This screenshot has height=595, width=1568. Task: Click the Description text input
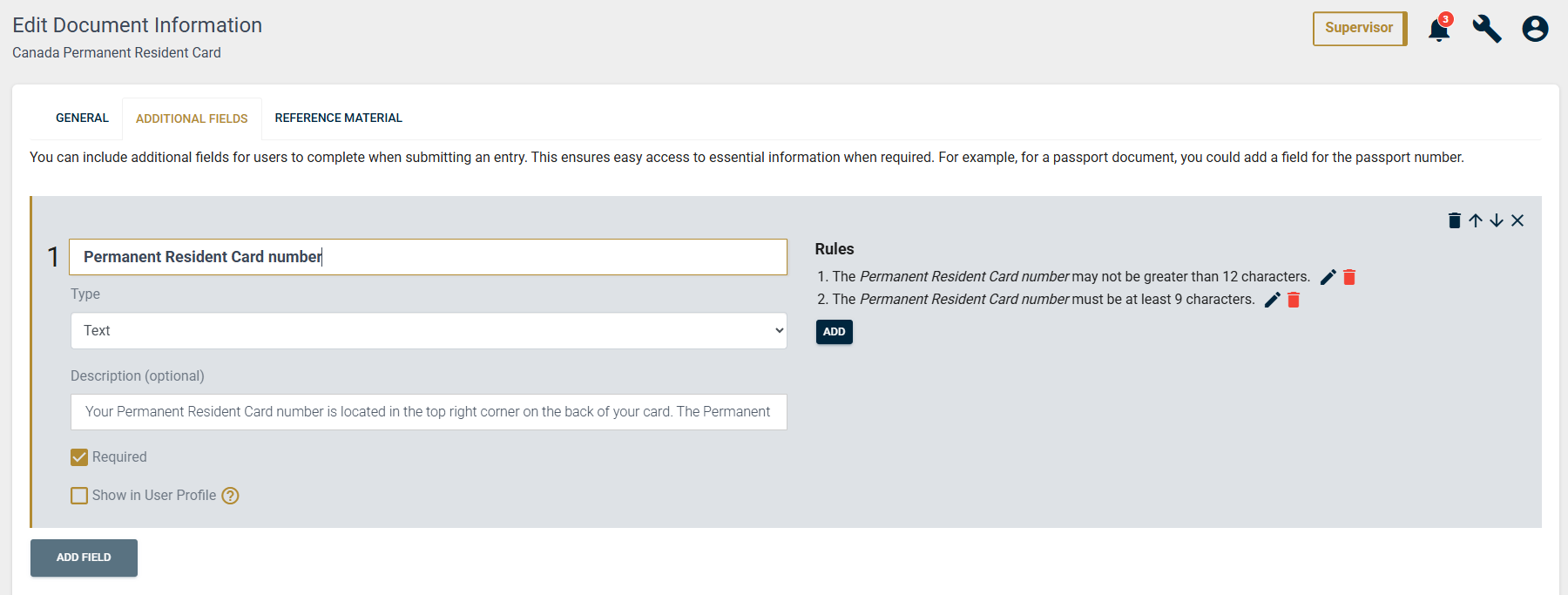pyautogui.click(x=429, y=412)
